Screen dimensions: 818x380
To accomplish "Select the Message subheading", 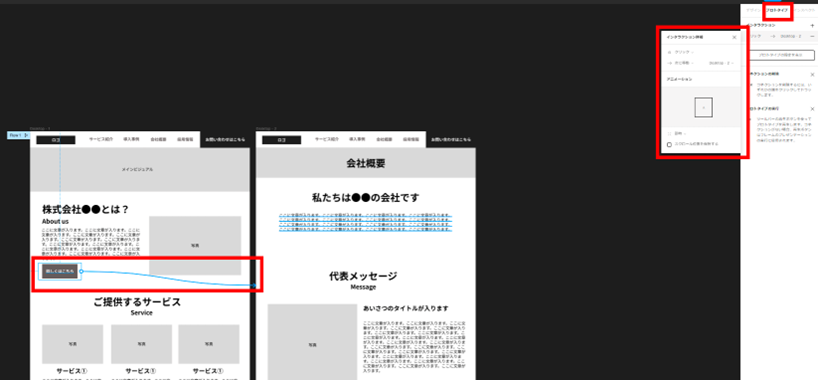I will coord(363,287).
